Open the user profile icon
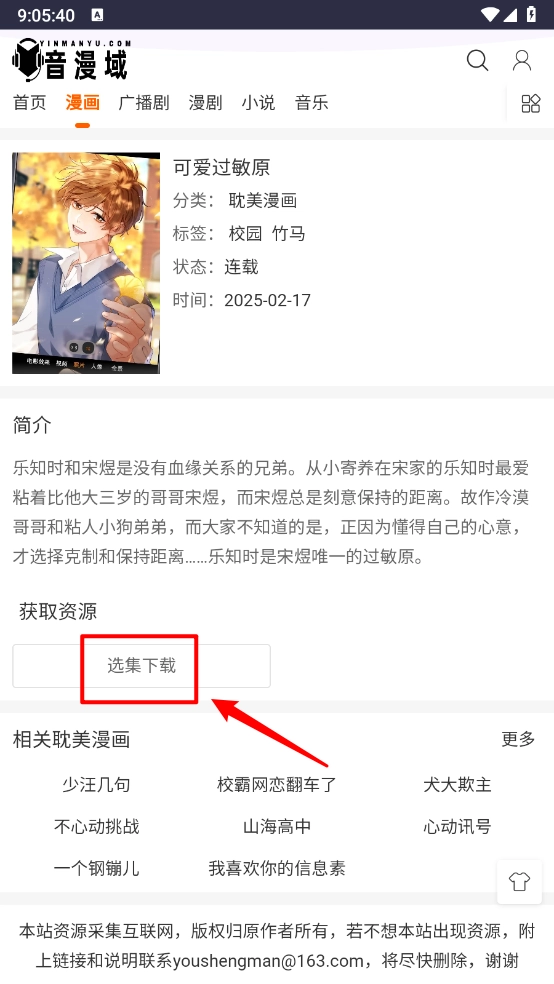The width and height of the screenshot is (554, 984). [522, 61]
